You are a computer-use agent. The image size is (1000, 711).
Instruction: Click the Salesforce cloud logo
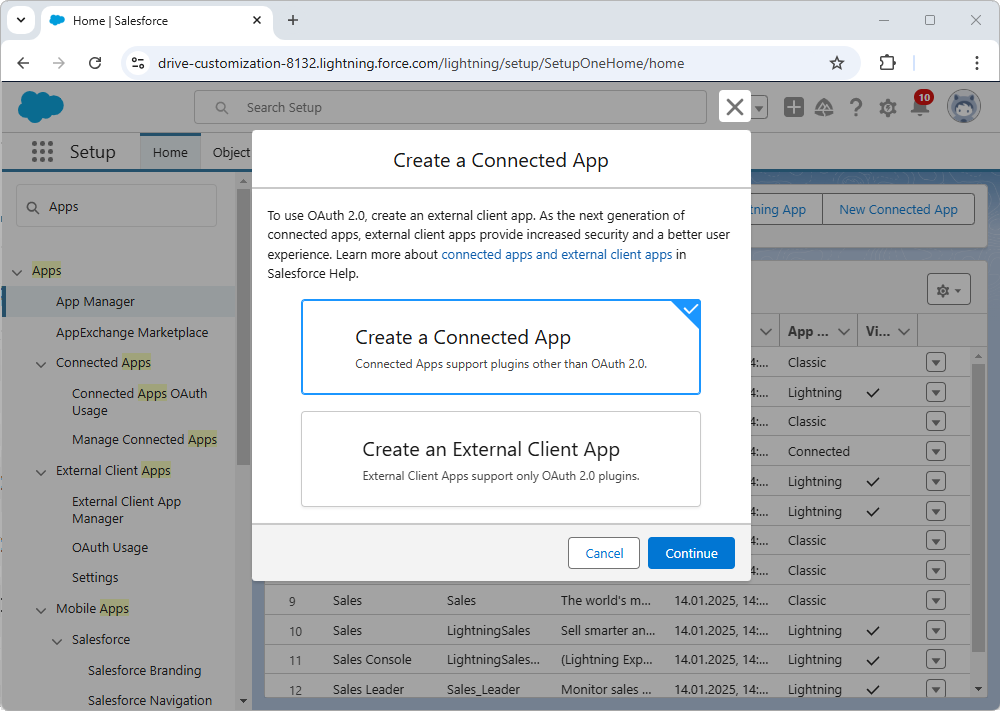click(40, 107)
